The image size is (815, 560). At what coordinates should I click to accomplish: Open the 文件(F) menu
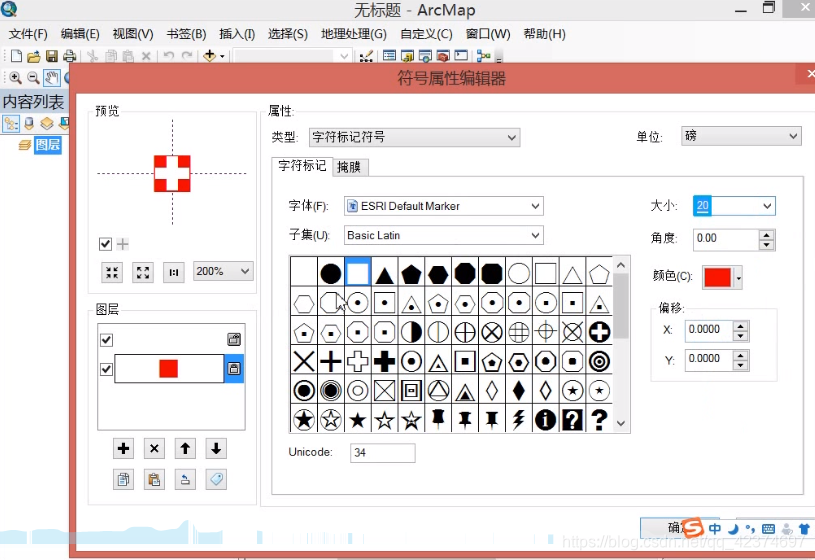click(x=28, y=34)
